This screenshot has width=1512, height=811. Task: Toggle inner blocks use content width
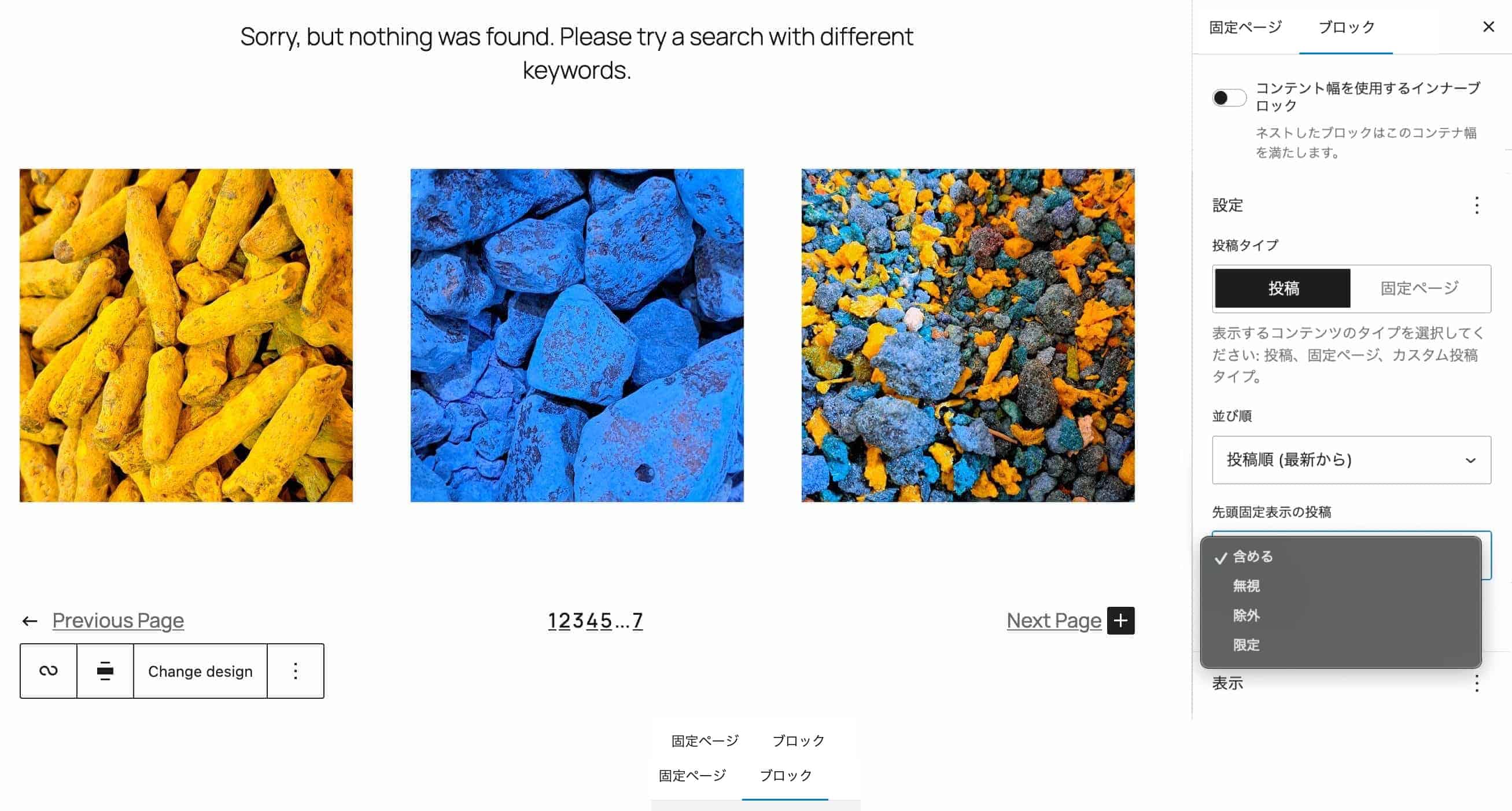click(1229, 97)
